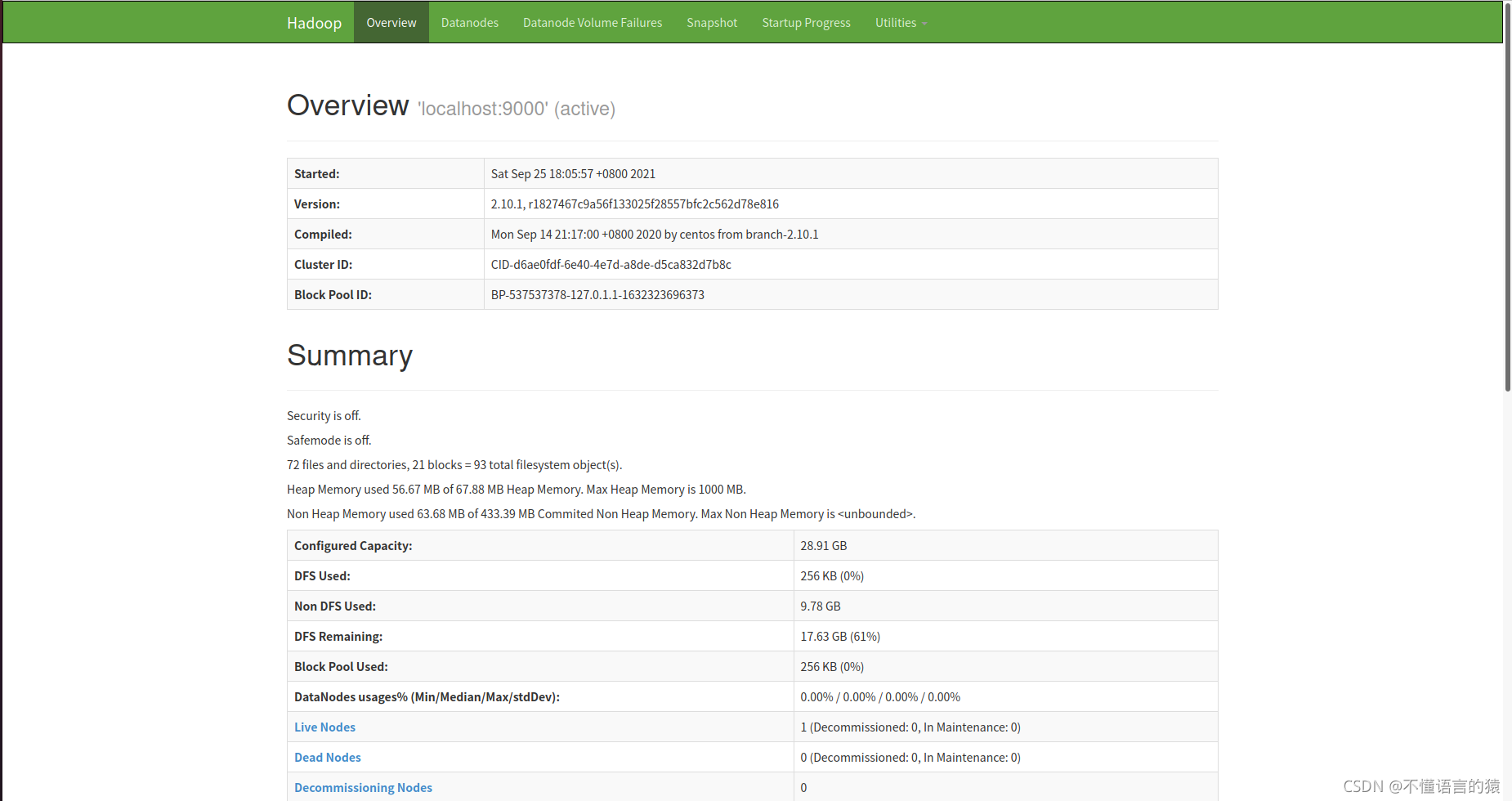Click the Summary heading

pos(350,356)
